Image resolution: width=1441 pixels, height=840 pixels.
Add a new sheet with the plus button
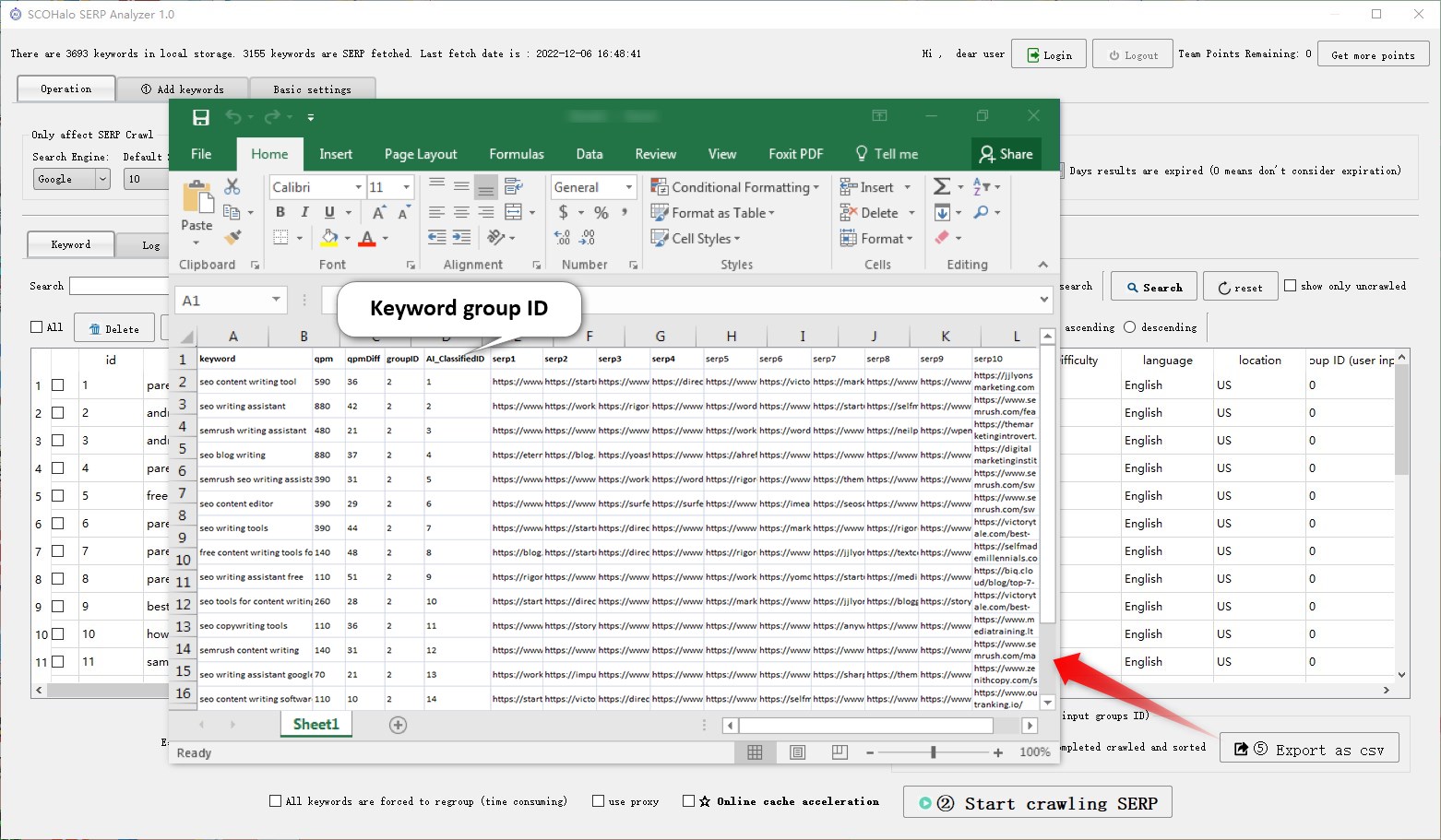pyautogui.click(x=398, y=725)
